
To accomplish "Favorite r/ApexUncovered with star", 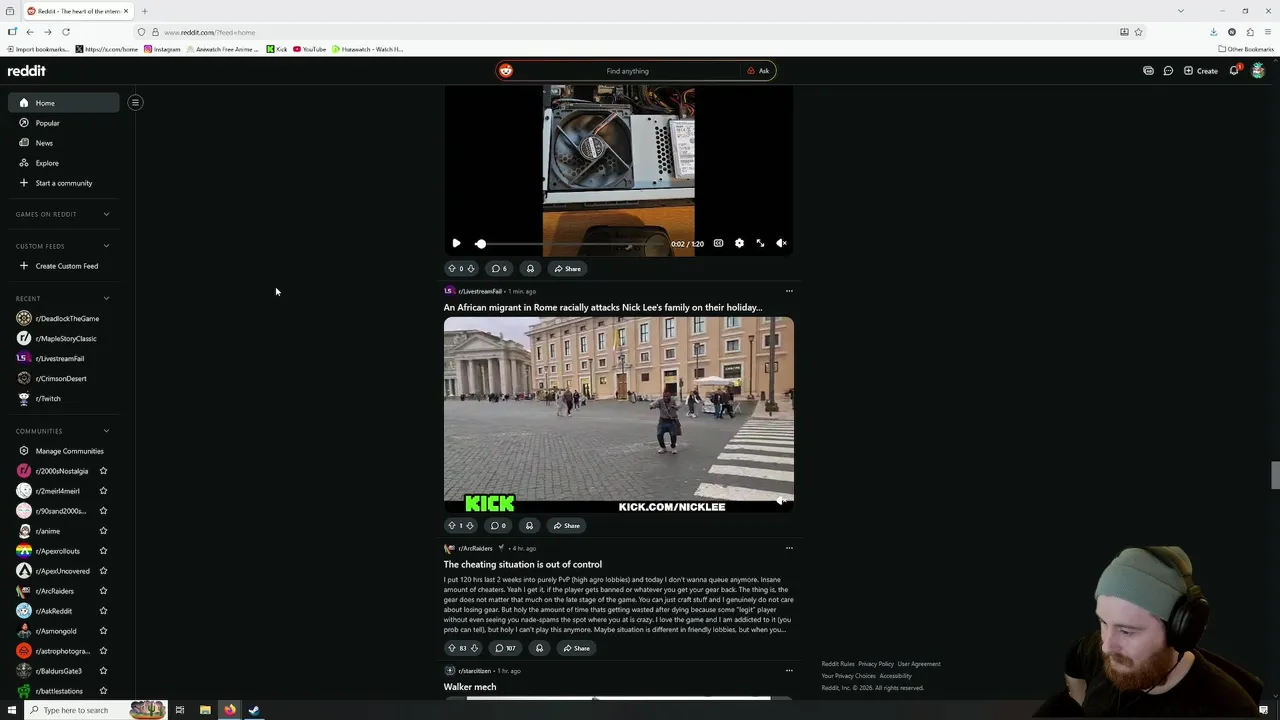I will click(103, 571).
